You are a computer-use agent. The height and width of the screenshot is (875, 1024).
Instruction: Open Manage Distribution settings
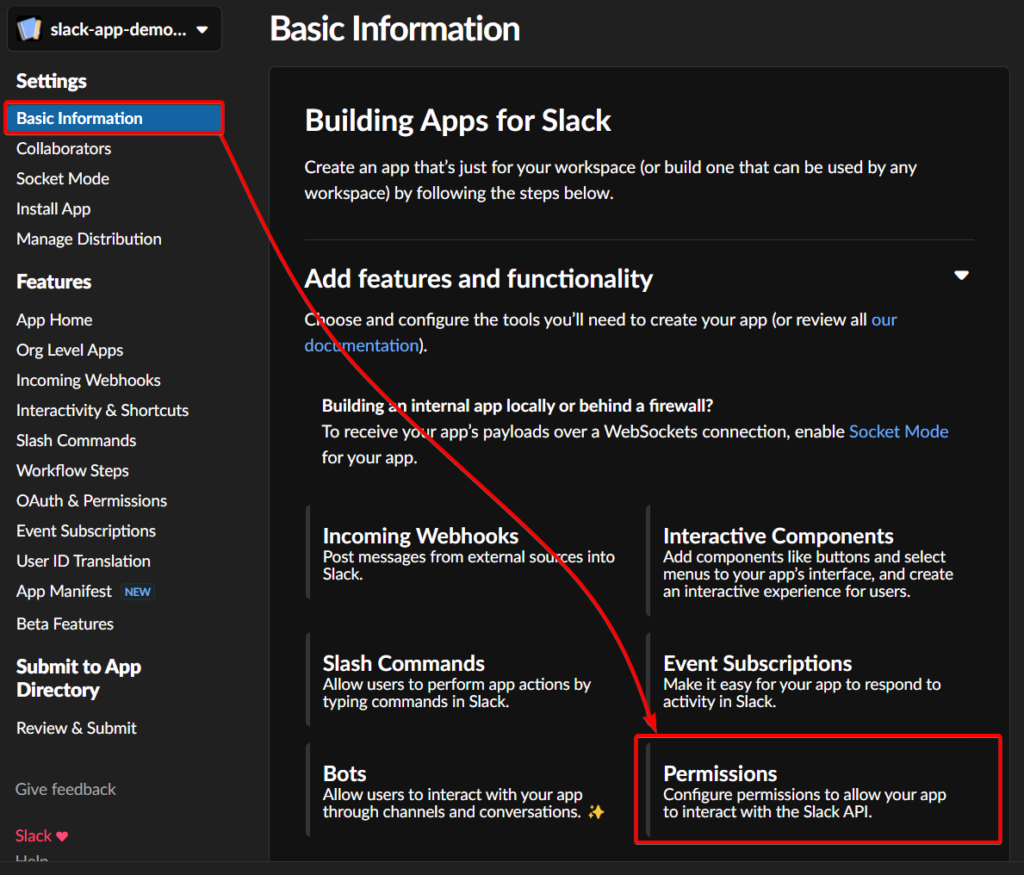tap(88, 239)
